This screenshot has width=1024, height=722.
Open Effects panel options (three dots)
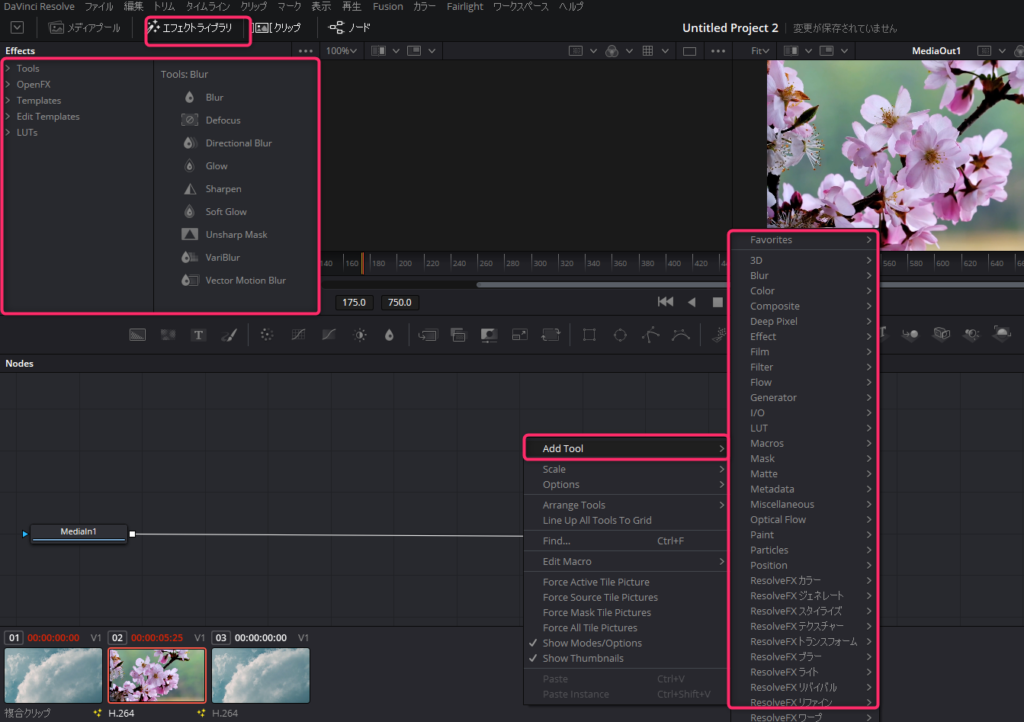(305, 51)
